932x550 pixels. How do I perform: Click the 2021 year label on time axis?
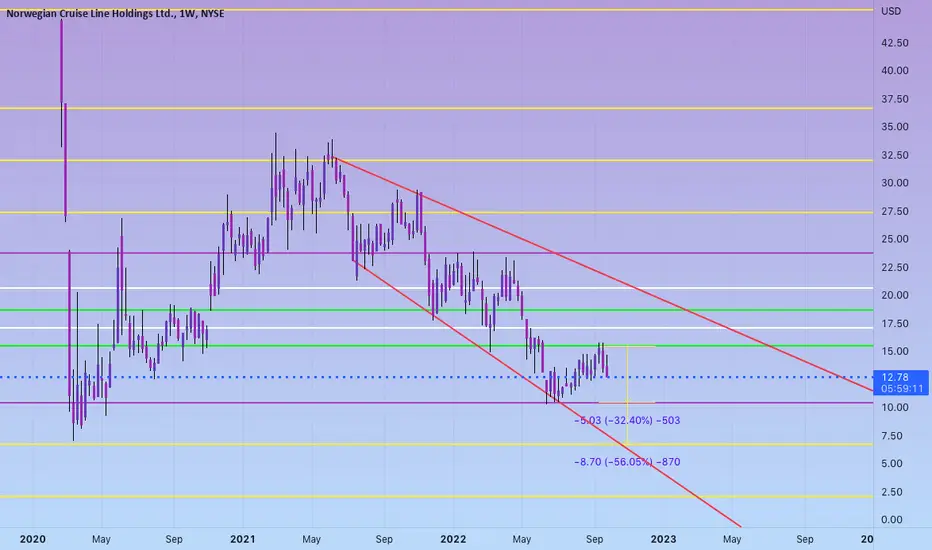tap(243, 539)
